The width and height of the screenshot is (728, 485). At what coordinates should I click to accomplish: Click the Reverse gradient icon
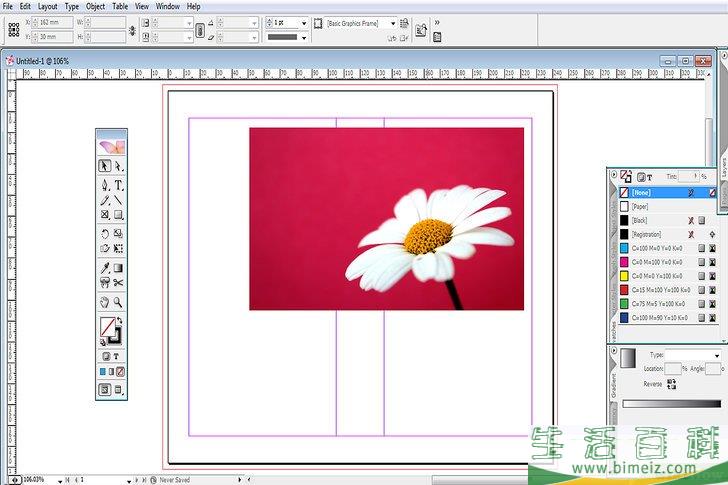(671, 384)
